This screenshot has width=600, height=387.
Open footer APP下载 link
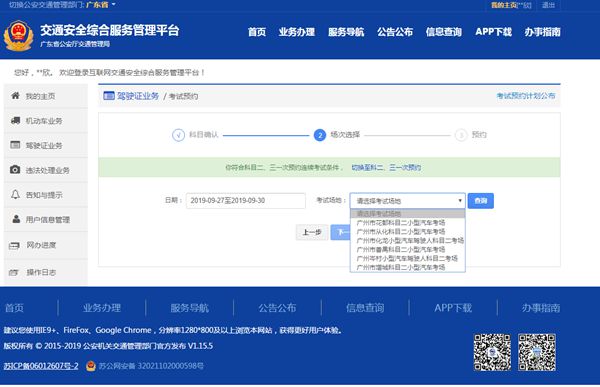[x=453, y=308]
